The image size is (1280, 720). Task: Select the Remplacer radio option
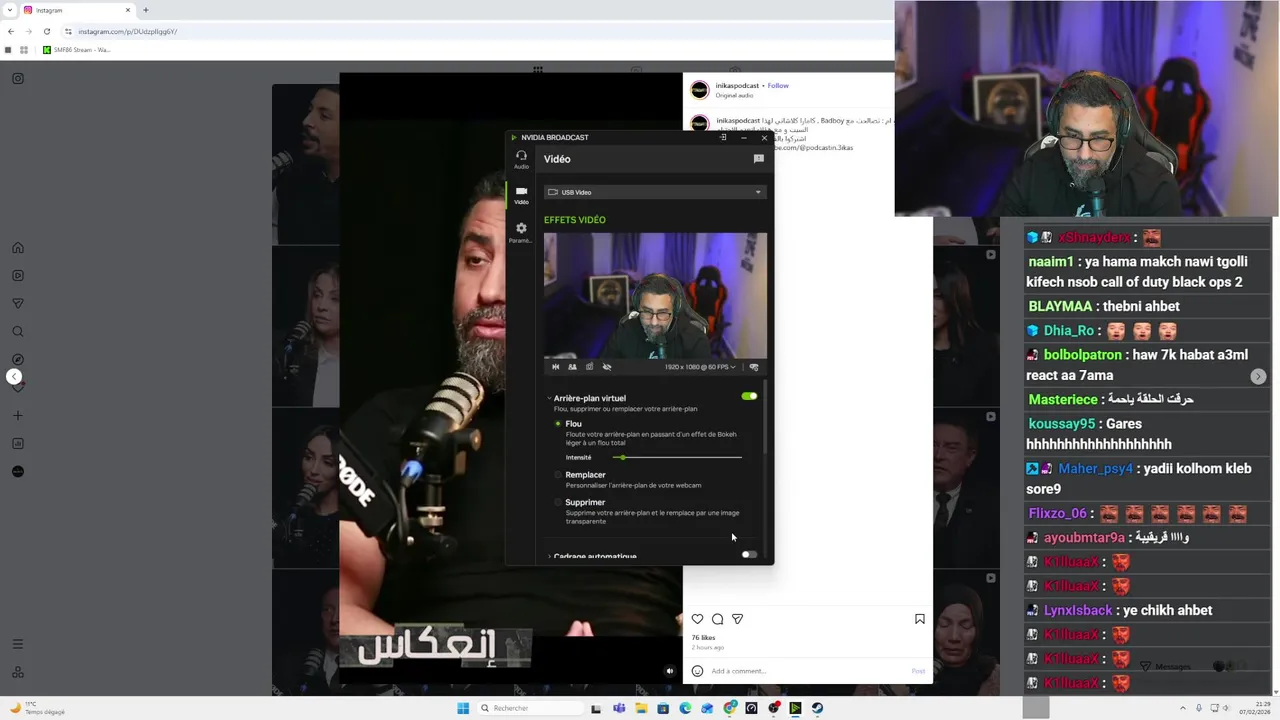pos(558,475)
